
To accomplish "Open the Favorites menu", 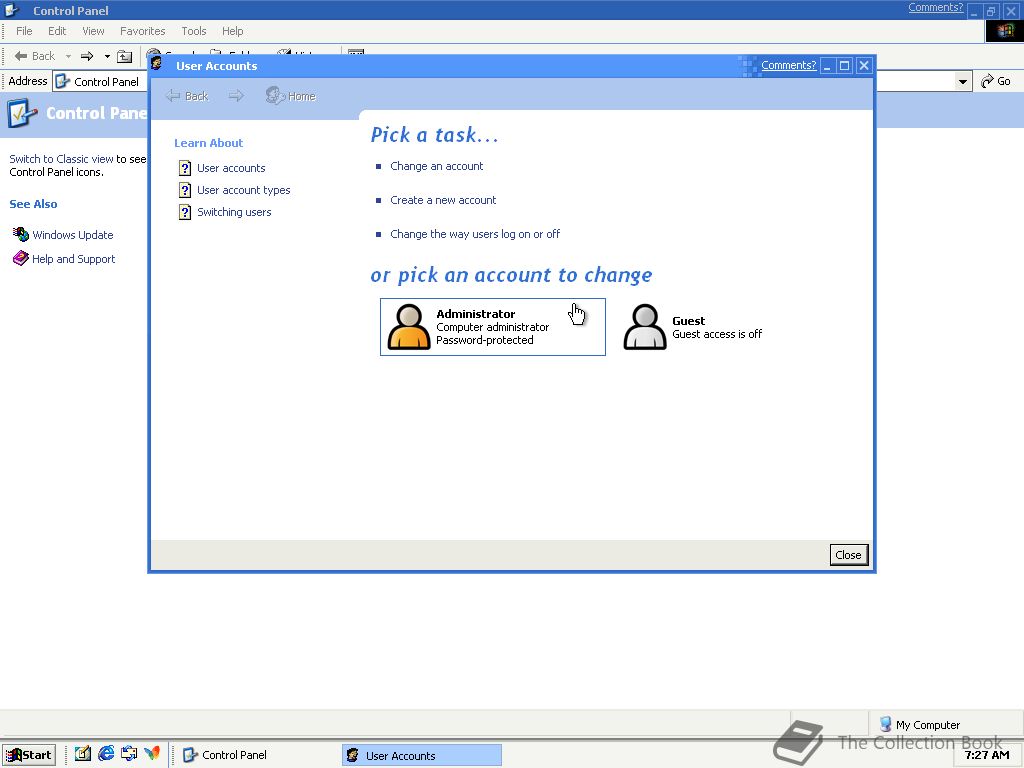I will (x=142, y=31).
